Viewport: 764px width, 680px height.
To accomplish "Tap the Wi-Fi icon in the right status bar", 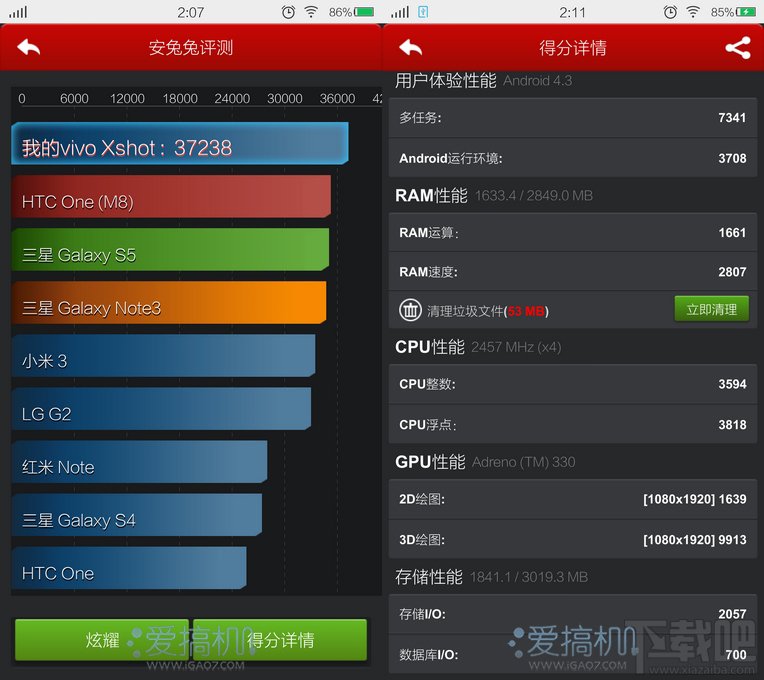I will [693, 12].
